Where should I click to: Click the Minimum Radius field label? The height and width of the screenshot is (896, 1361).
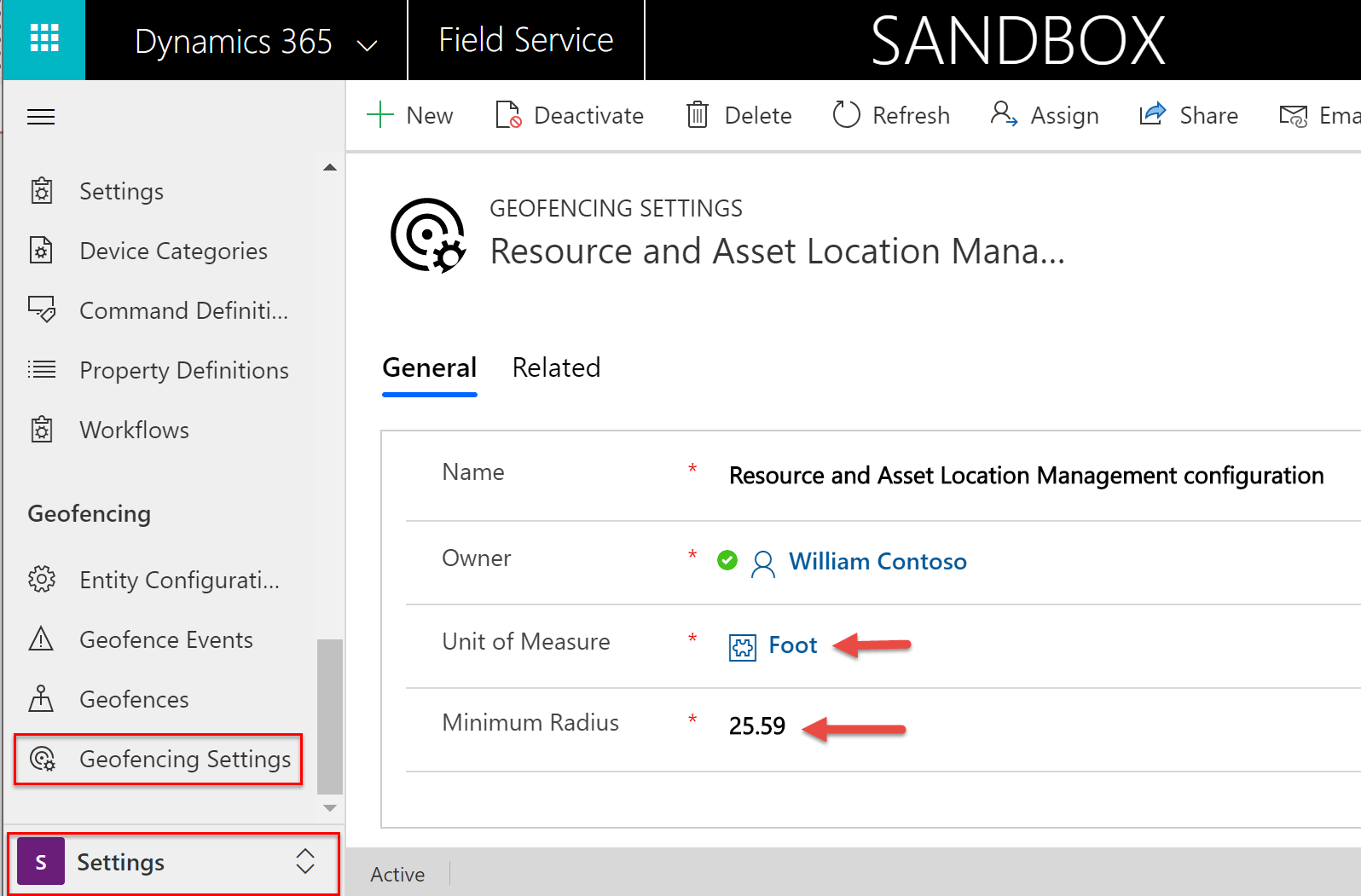(530, 722)
